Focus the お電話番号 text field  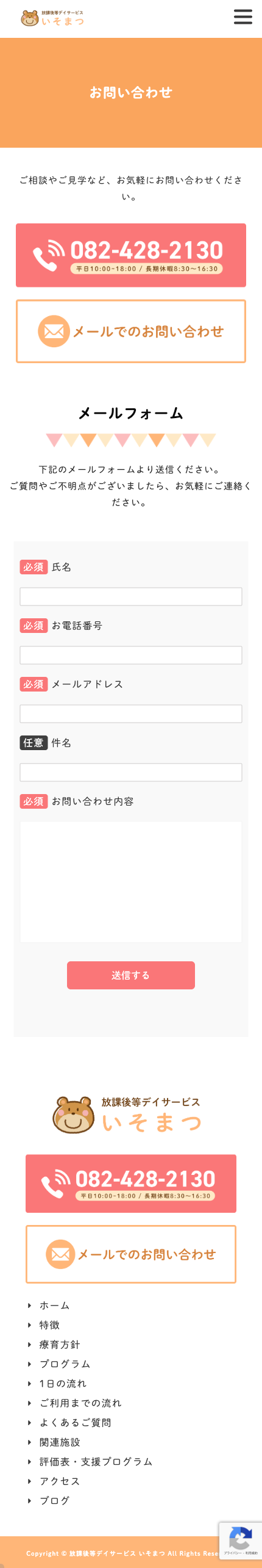pos(131,655)
